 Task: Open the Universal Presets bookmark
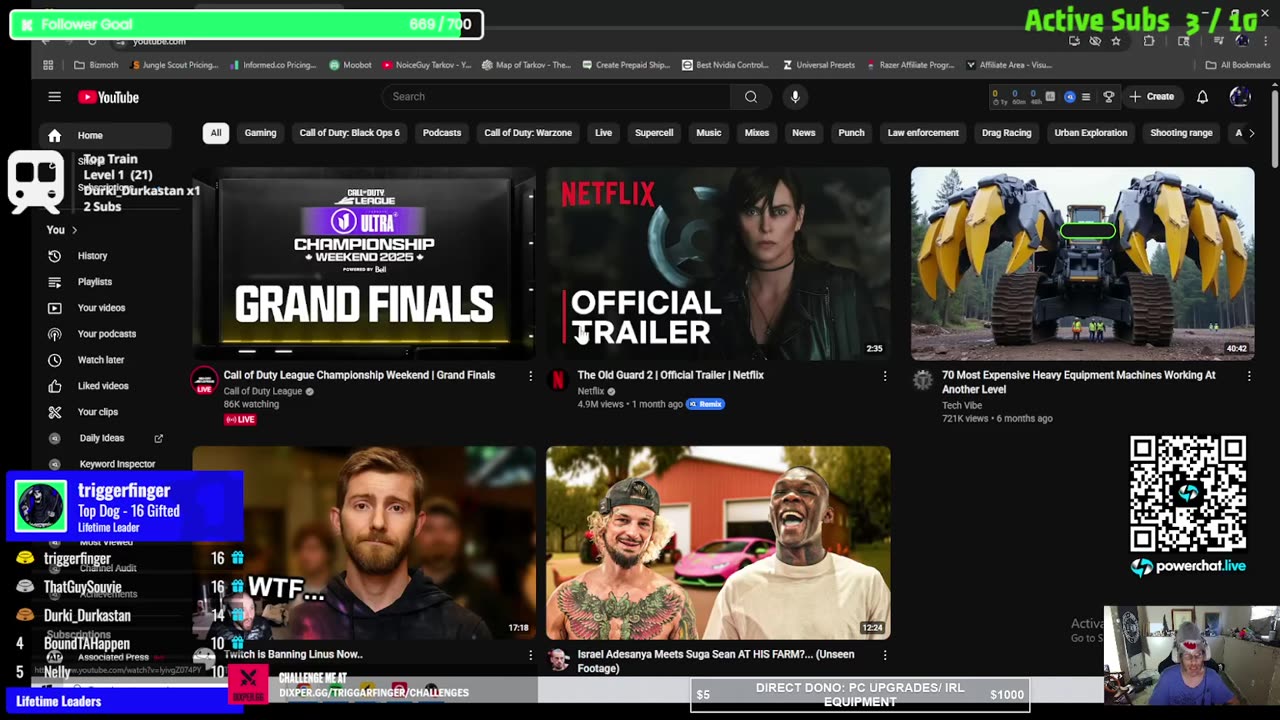[x=818, y=65]
